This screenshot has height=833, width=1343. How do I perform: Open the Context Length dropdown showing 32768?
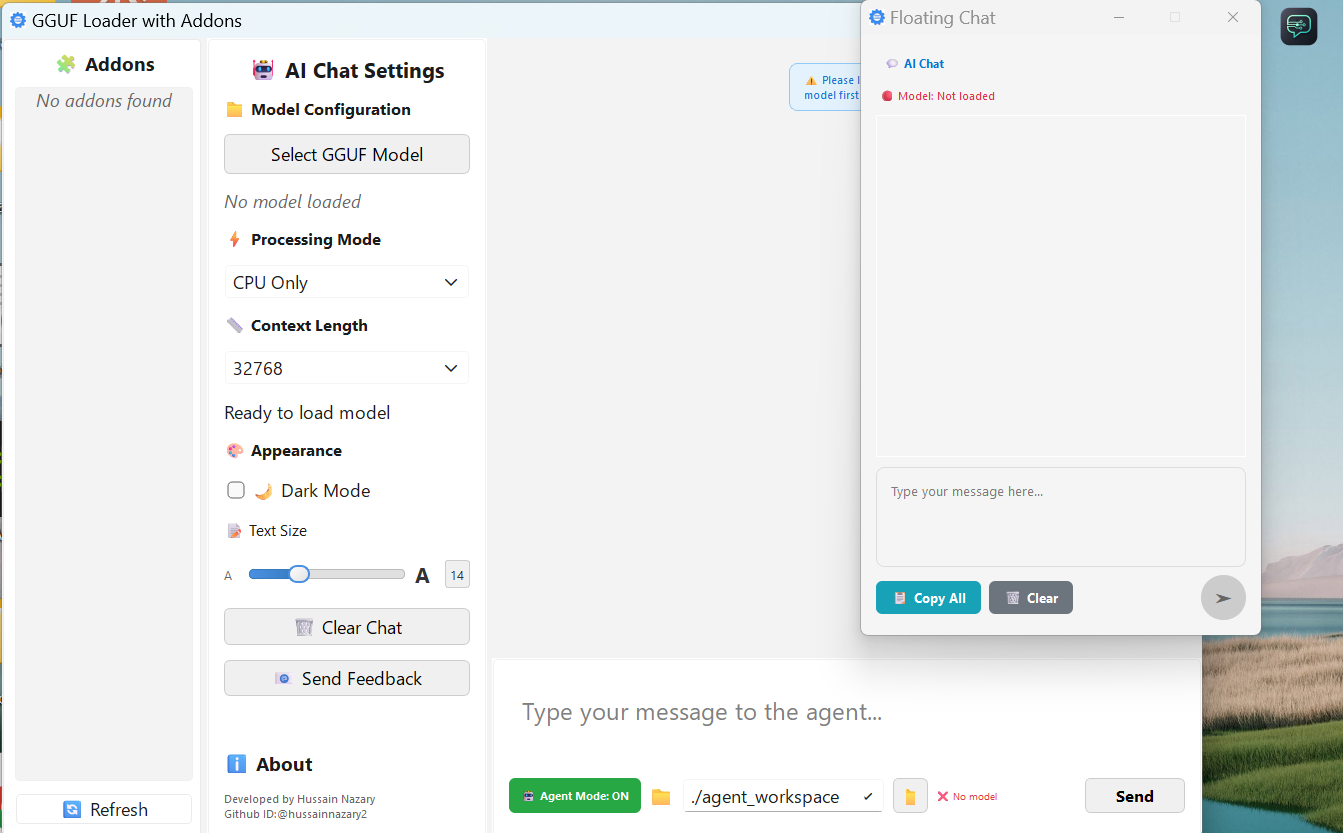click(x=346, y=367)
